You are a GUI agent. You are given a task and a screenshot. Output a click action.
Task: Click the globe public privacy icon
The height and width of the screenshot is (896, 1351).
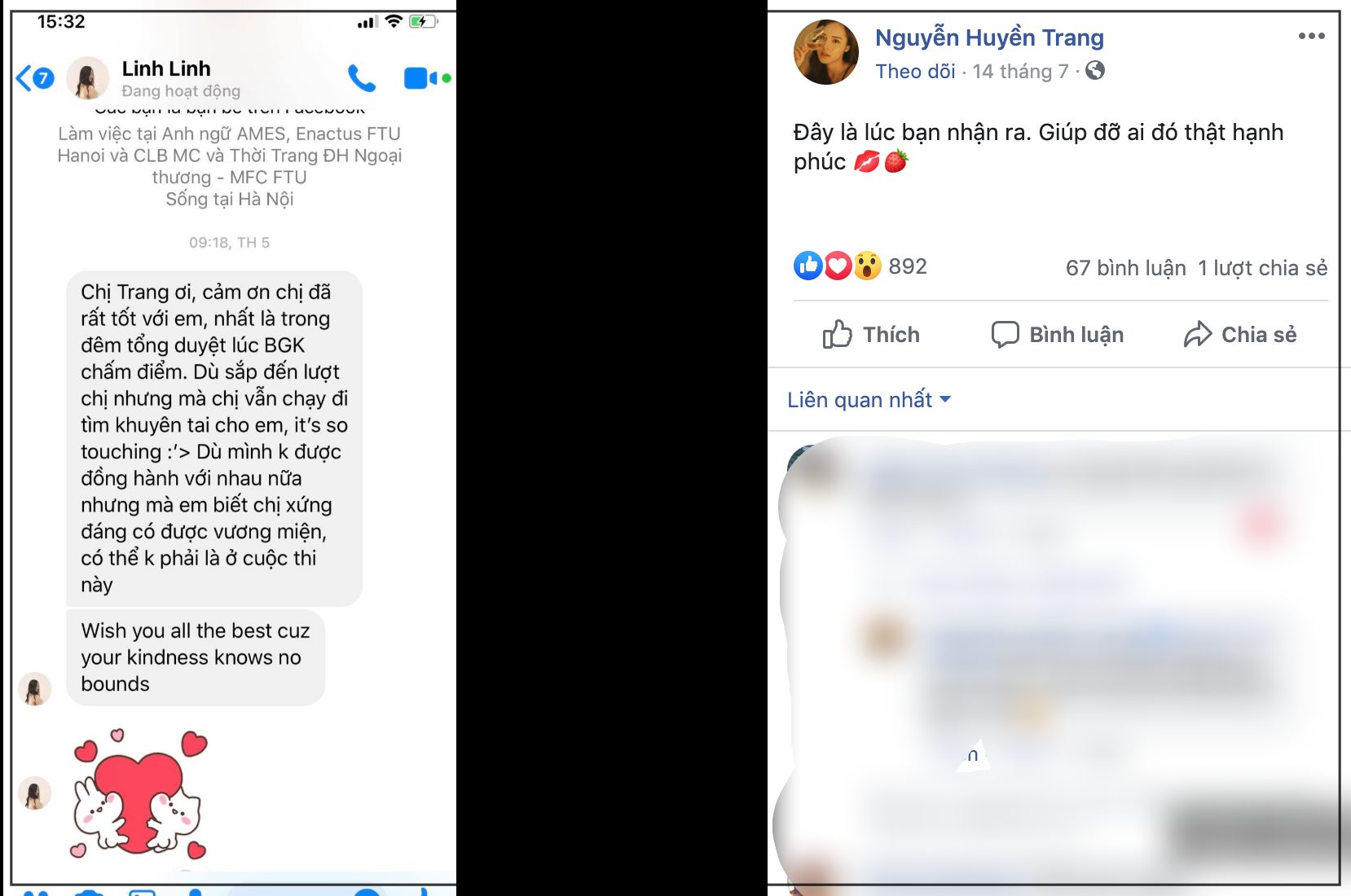coord(1095,71)
